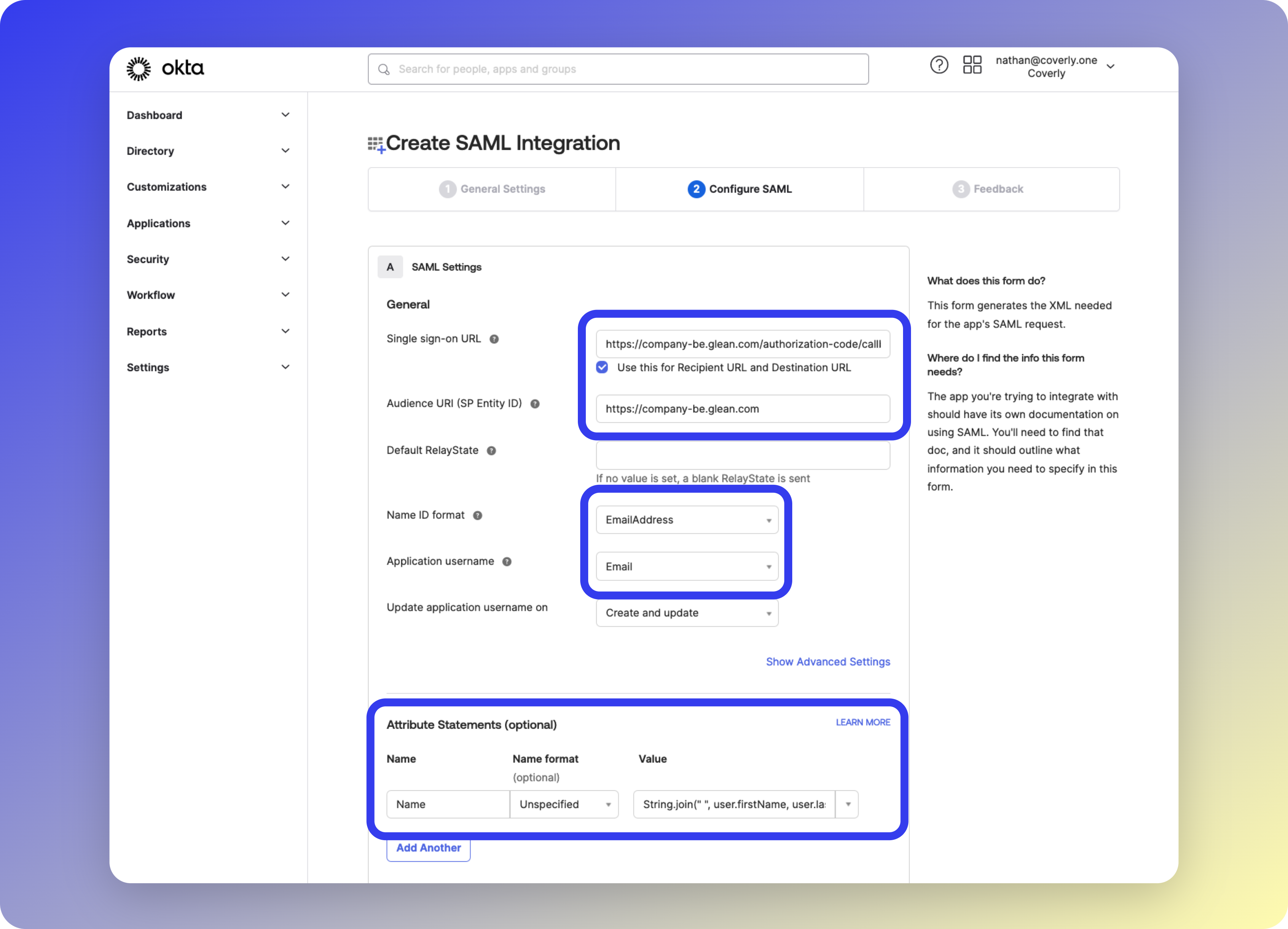The width and height of the screenshot is (1288, 929).
Task: Go to General Settings step tab
Action: (492, 189)
